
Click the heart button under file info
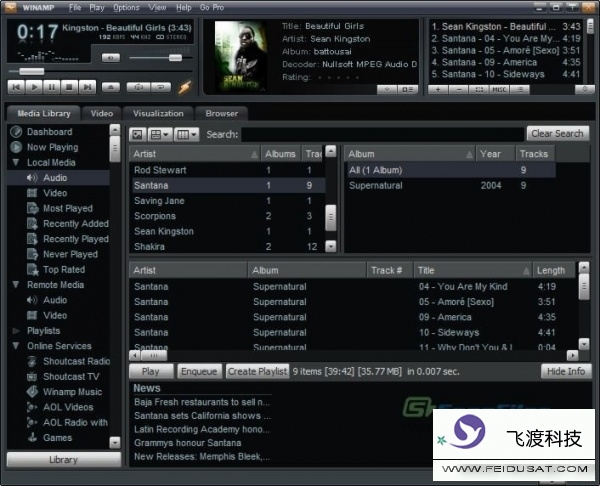point(387,90)
